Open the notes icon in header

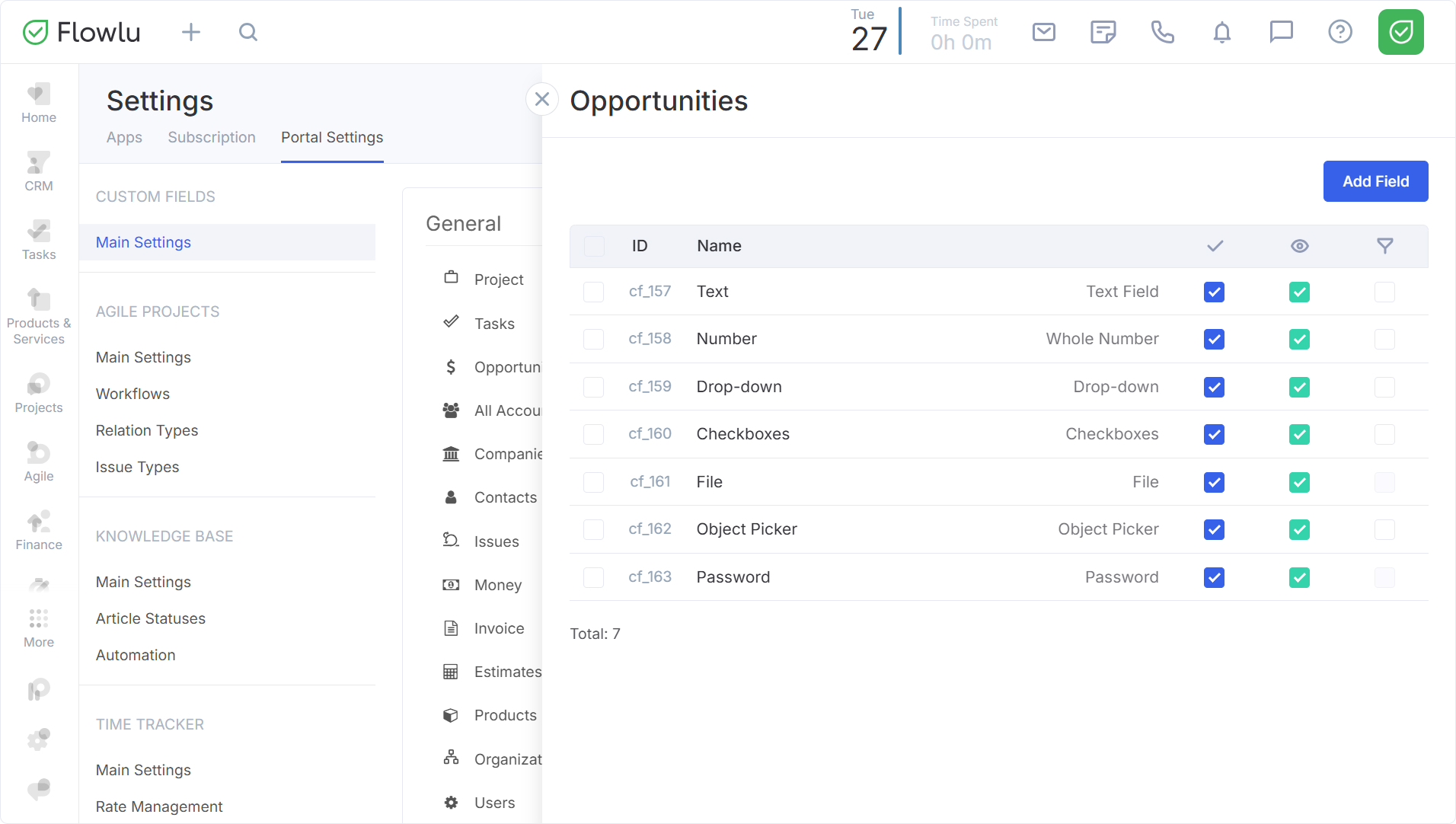click(x=1103, y=32)
